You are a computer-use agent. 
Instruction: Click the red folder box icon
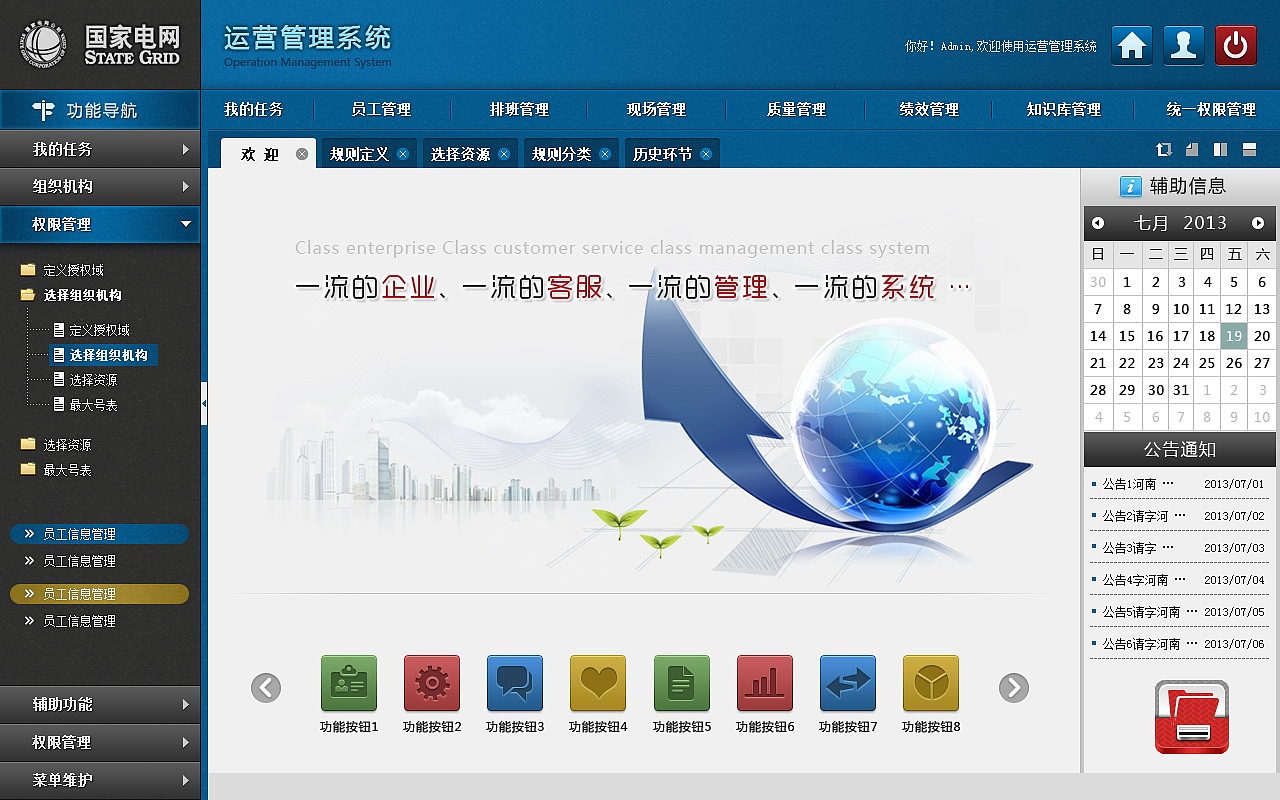(x=1191, y=717)
